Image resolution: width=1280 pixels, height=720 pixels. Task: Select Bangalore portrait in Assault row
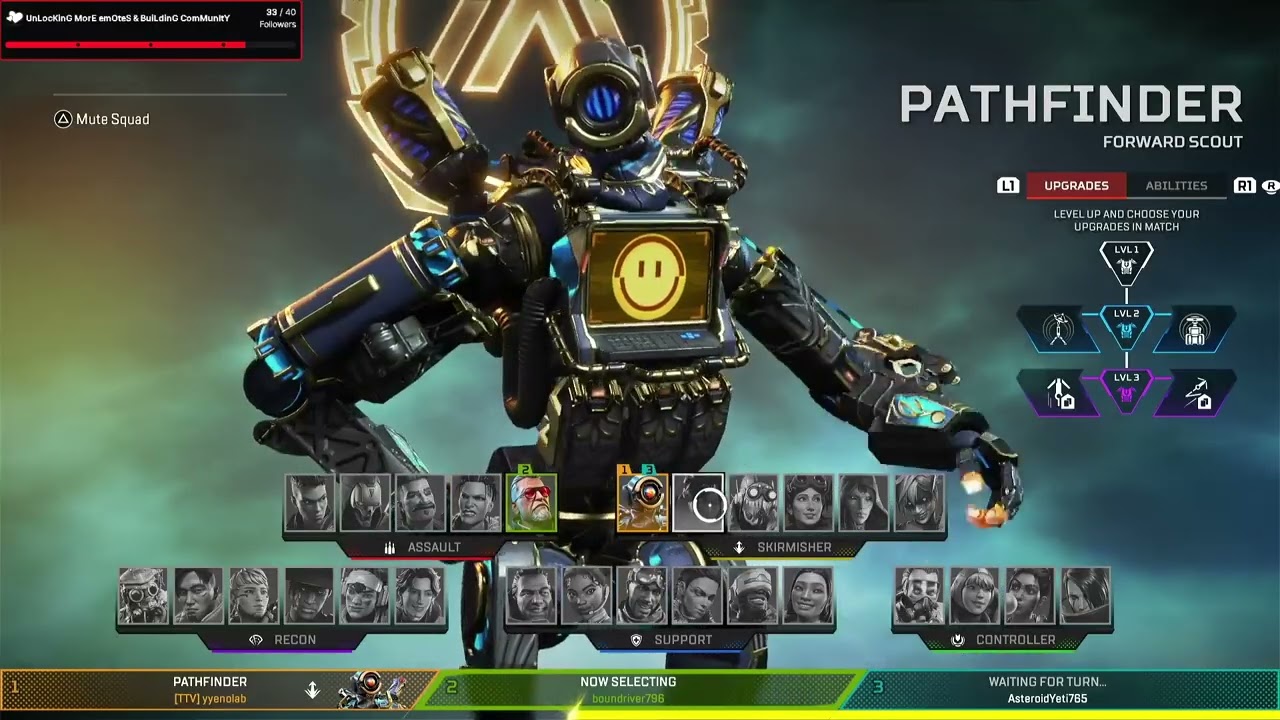pos(310,503)
